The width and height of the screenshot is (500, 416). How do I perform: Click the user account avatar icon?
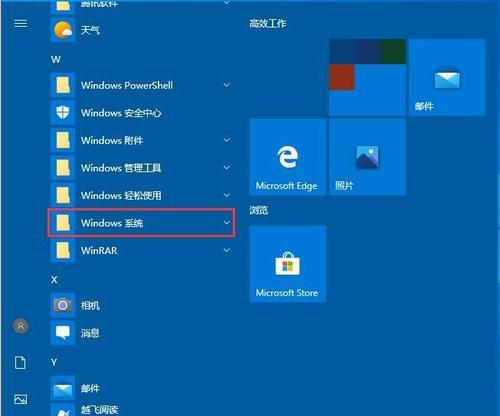(x=20, y=326)
